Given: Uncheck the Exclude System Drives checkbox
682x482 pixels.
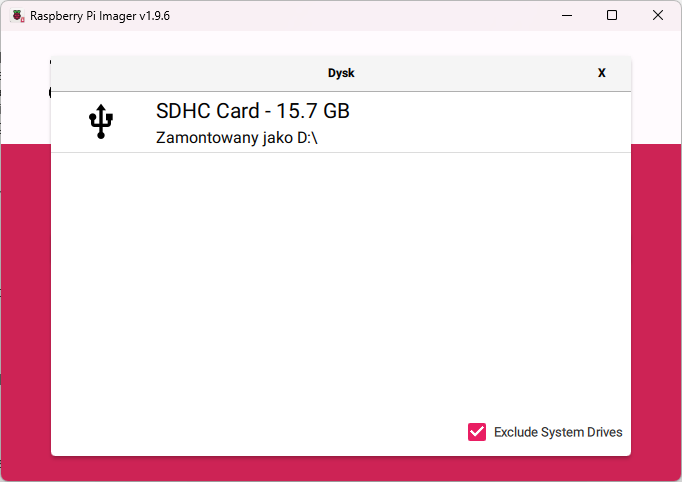Looking at the screenshot, I should (477, 432).
